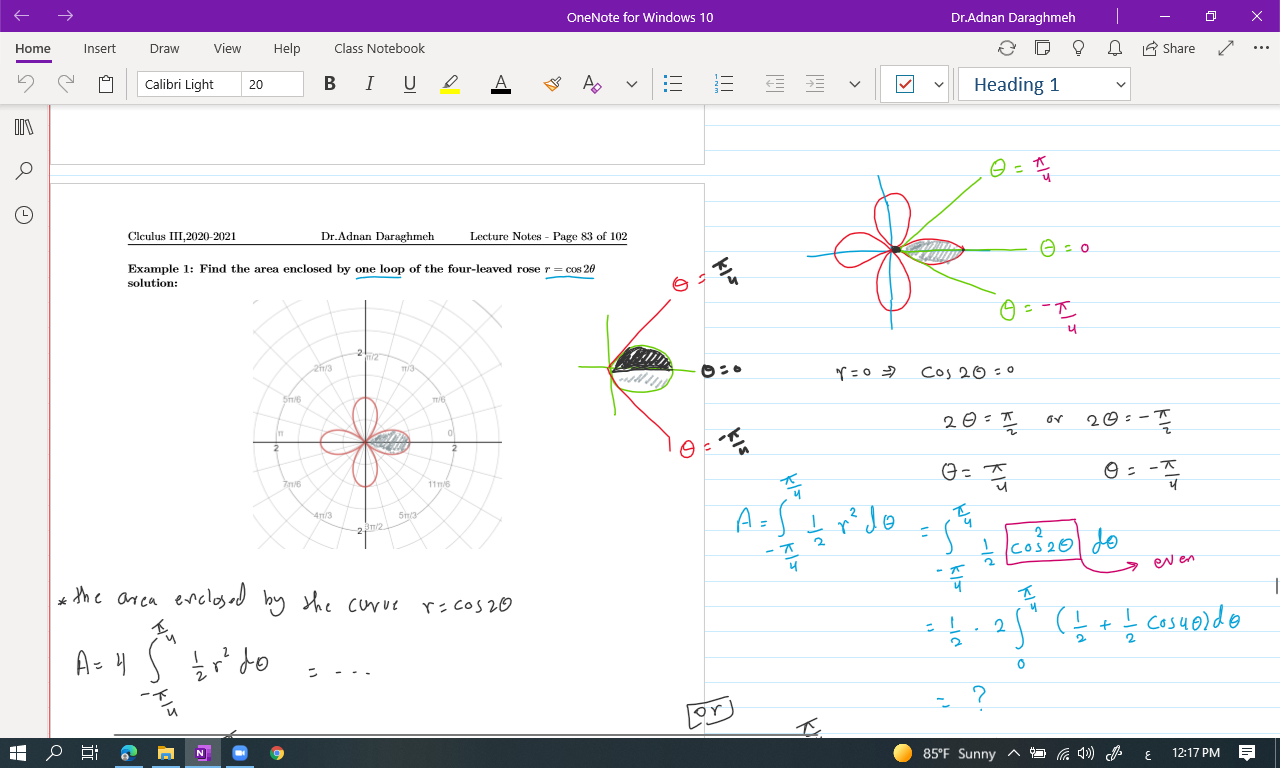This screenshot has width=1280, height=768.
Task: Open the Windows Start menu
Action: coord(20,753)
